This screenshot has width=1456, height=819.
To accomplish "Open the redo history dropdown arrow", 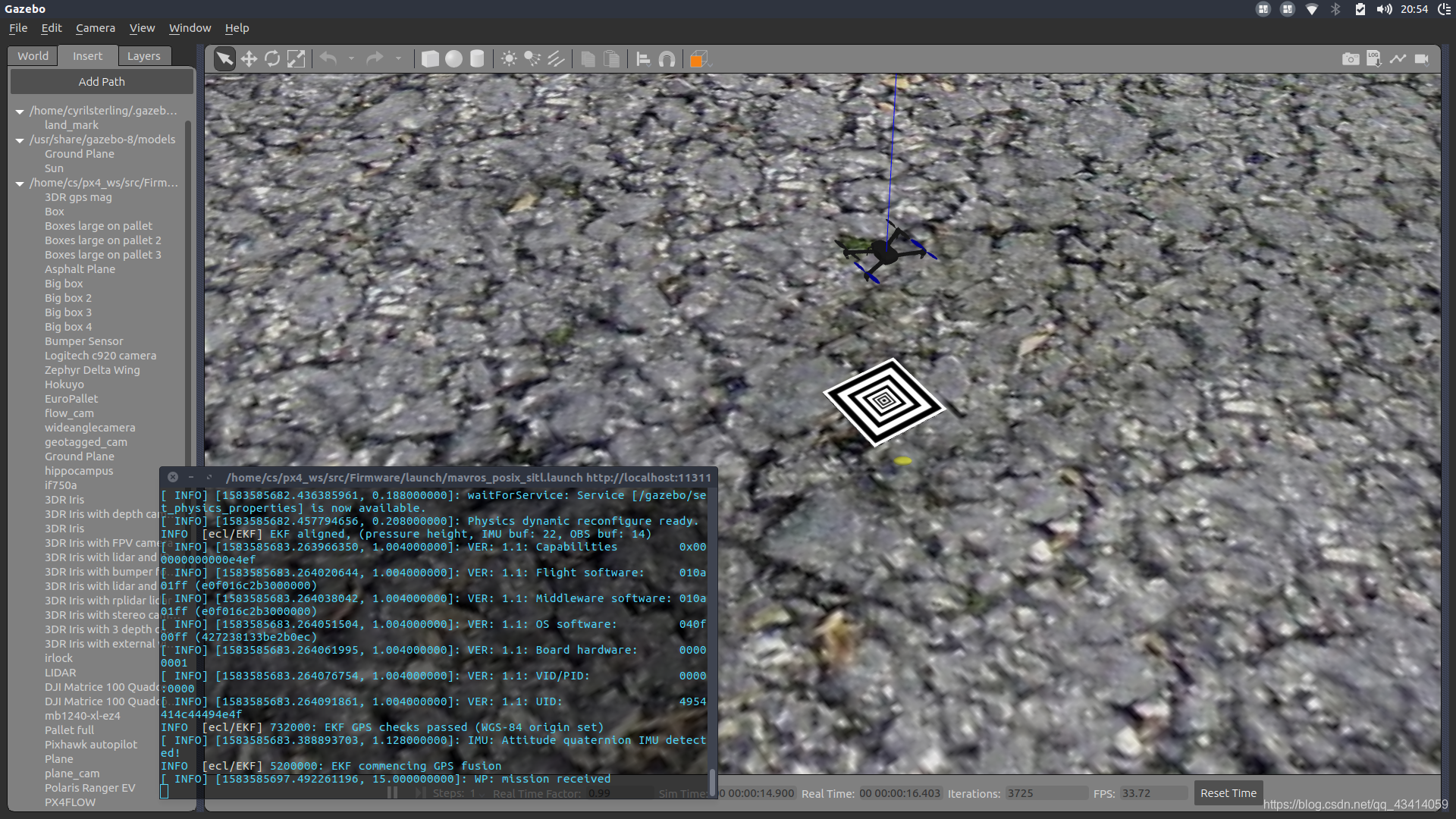I will coord(398,58).
